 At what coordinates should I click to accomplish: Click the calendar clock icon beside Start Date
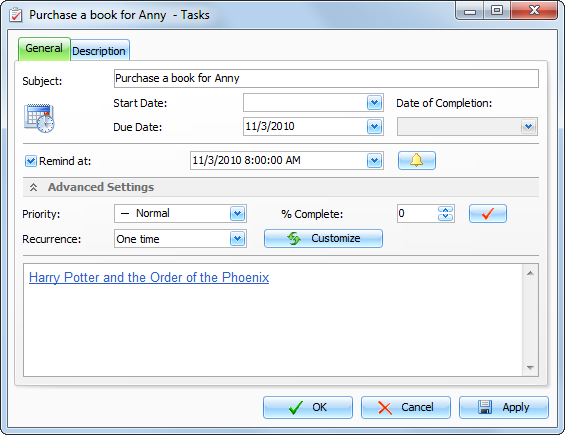tap(39, 118)
